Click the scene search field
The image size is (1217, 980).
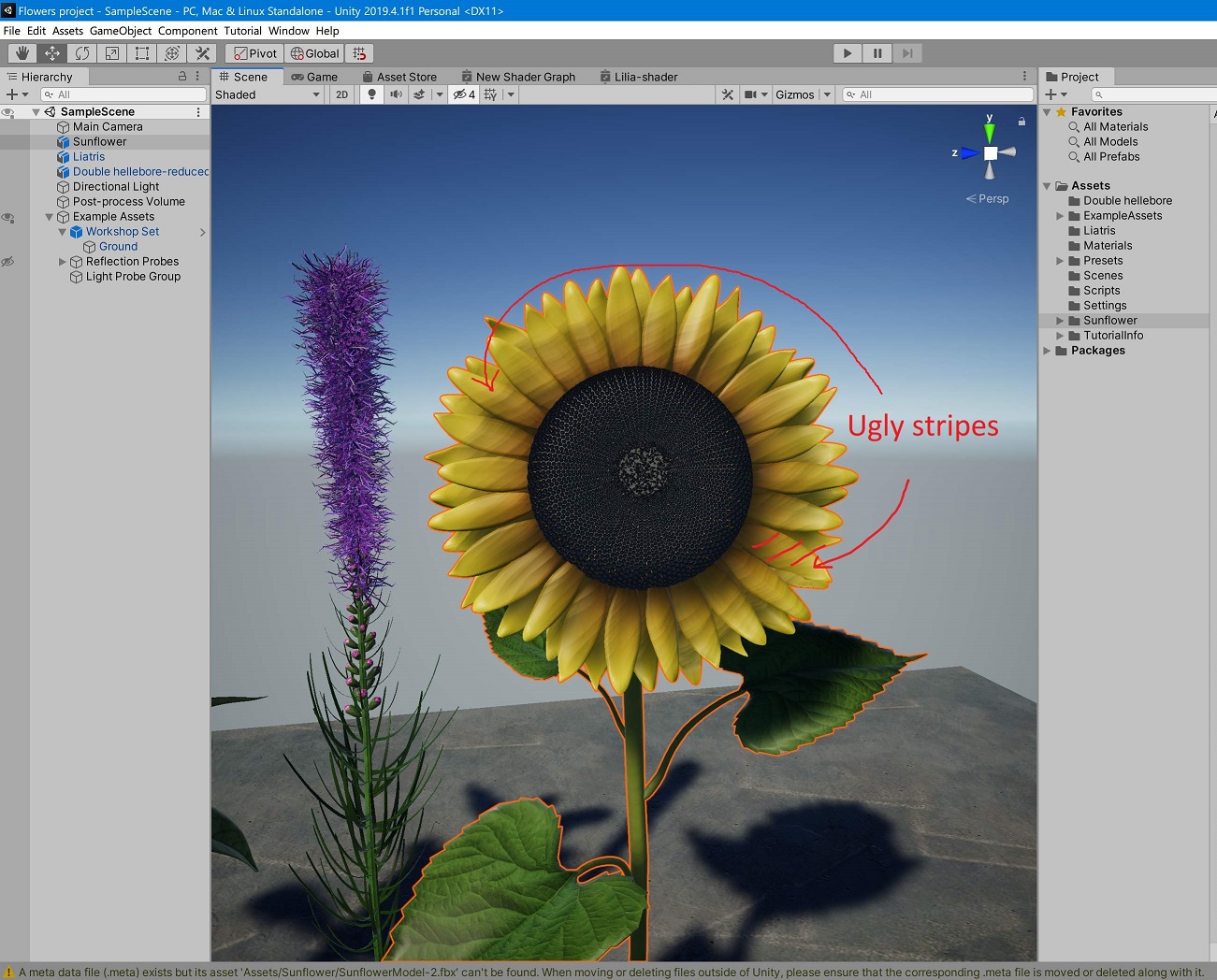937,94
